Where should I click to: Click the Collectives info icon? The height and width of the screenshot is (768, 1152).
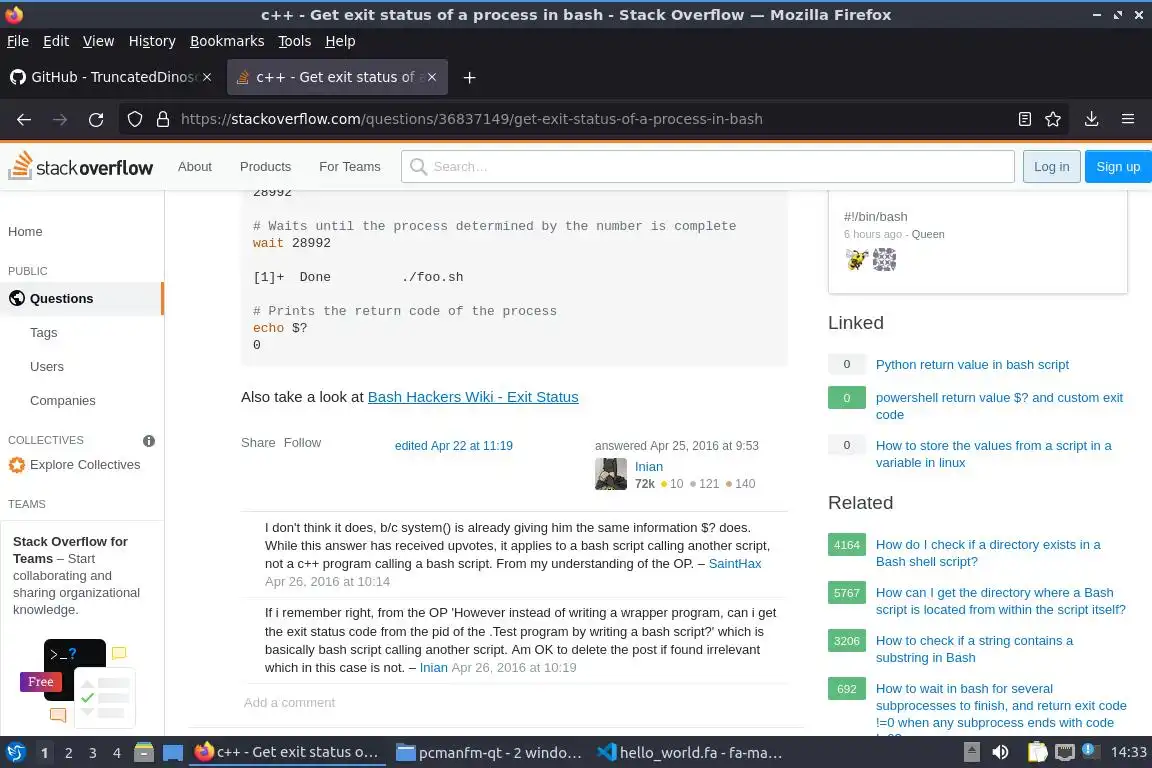148,441
